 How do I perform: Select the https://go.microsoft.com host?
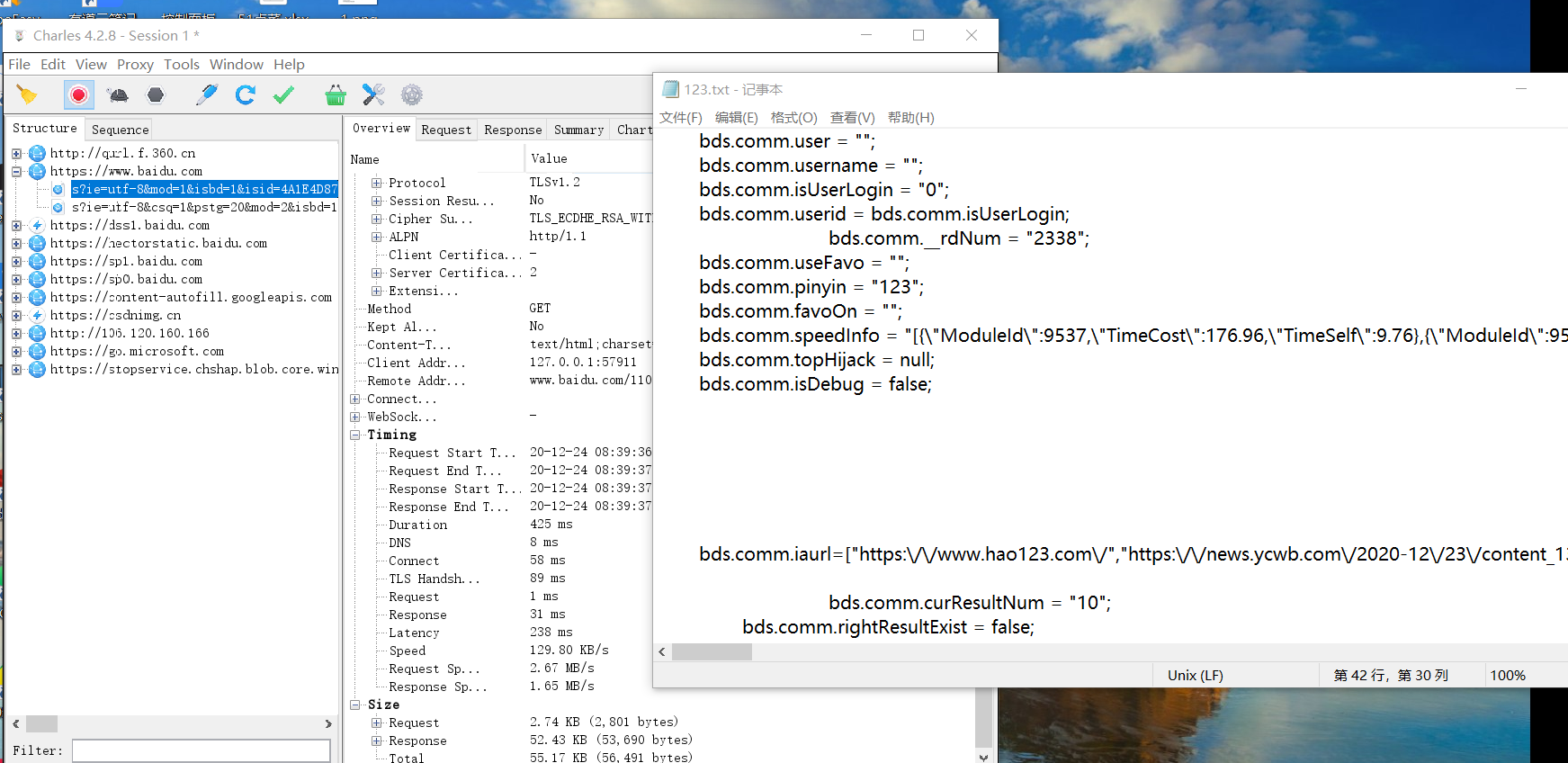click(137, 351)
